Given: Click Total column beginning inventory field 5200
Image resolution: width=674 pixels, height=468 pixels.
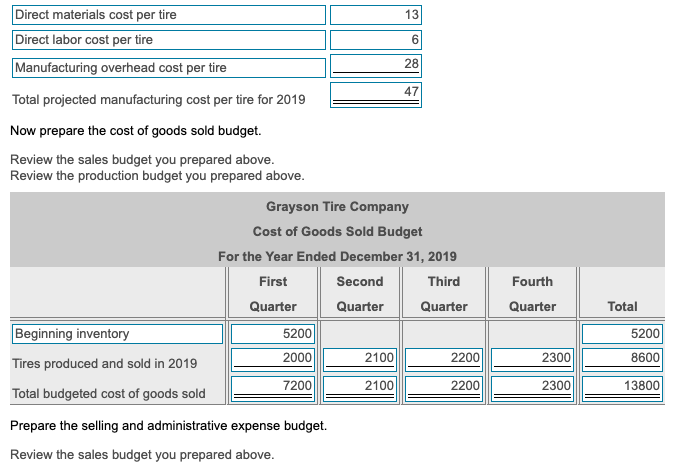Looking at the screenshot, I should 622,334.
